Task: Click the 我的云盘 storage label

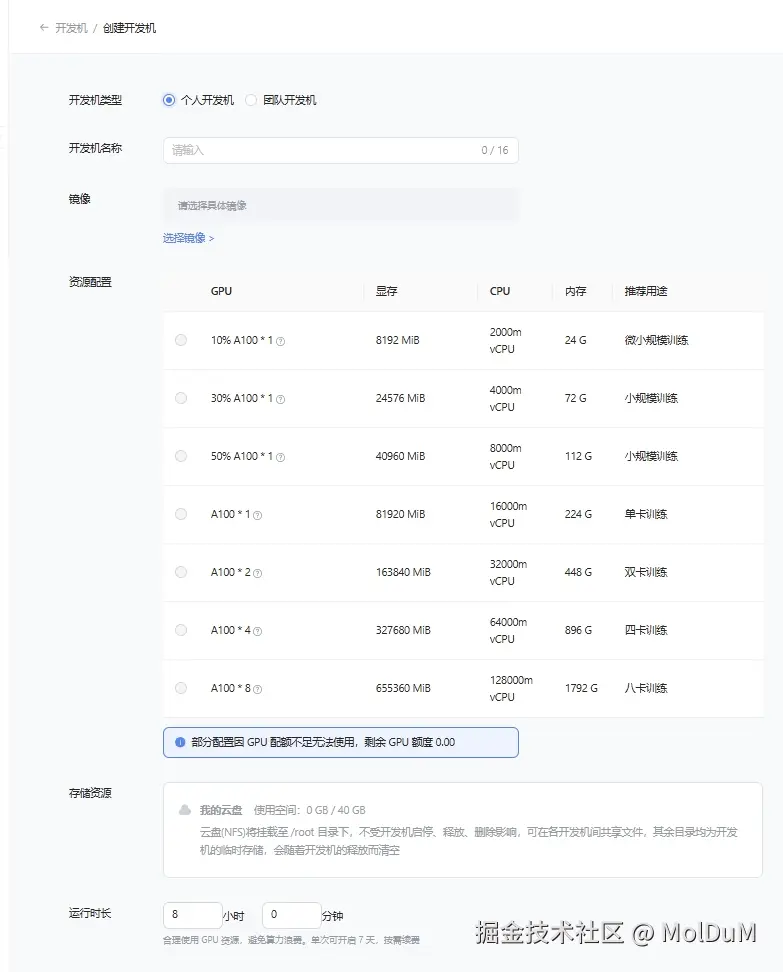Action: coord(221,810)
